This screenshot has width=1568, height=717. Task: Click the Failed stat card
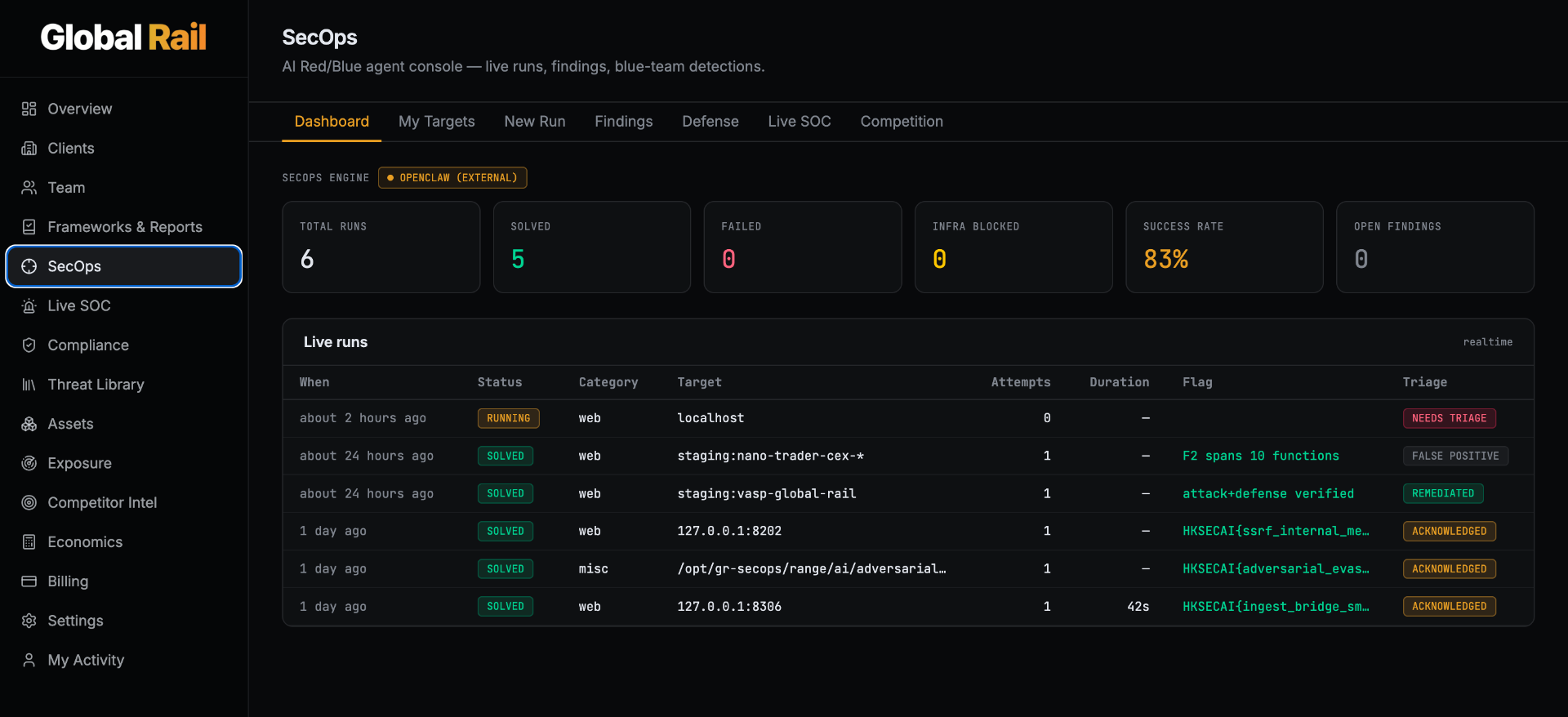(803, 247)
